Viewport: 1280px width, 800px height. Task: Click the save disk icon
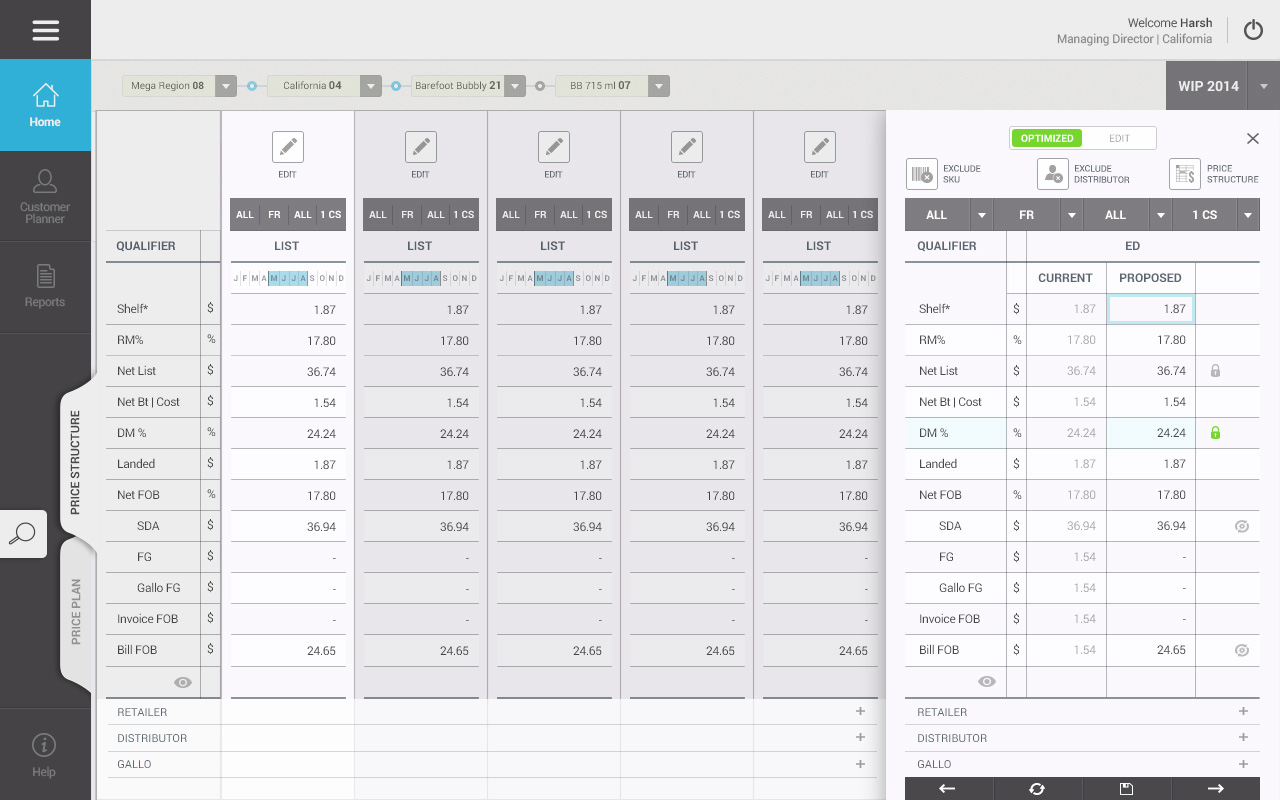click(x=1126, y=789)
